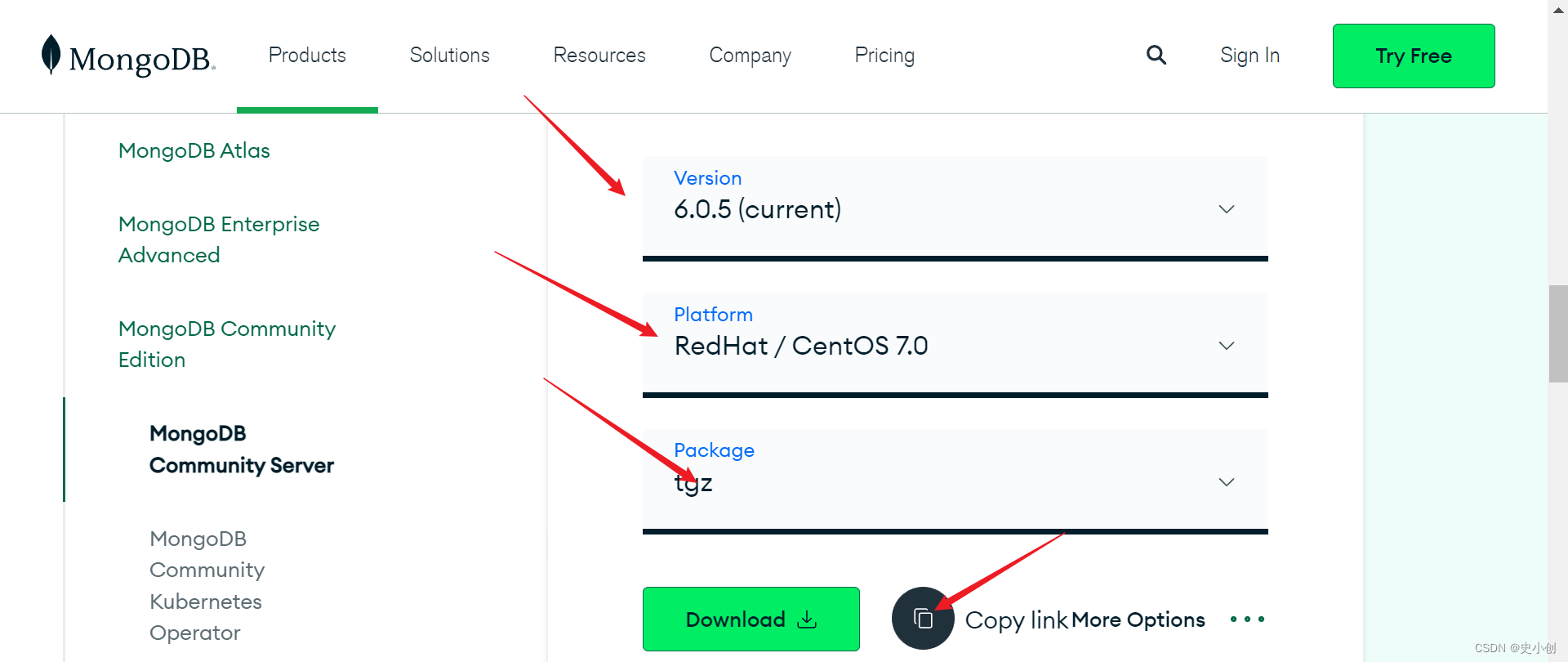The width and height of the screenshot is (1568, 662).
Task: Open the search magnifier icon
Action: [x=1156, y=55]
